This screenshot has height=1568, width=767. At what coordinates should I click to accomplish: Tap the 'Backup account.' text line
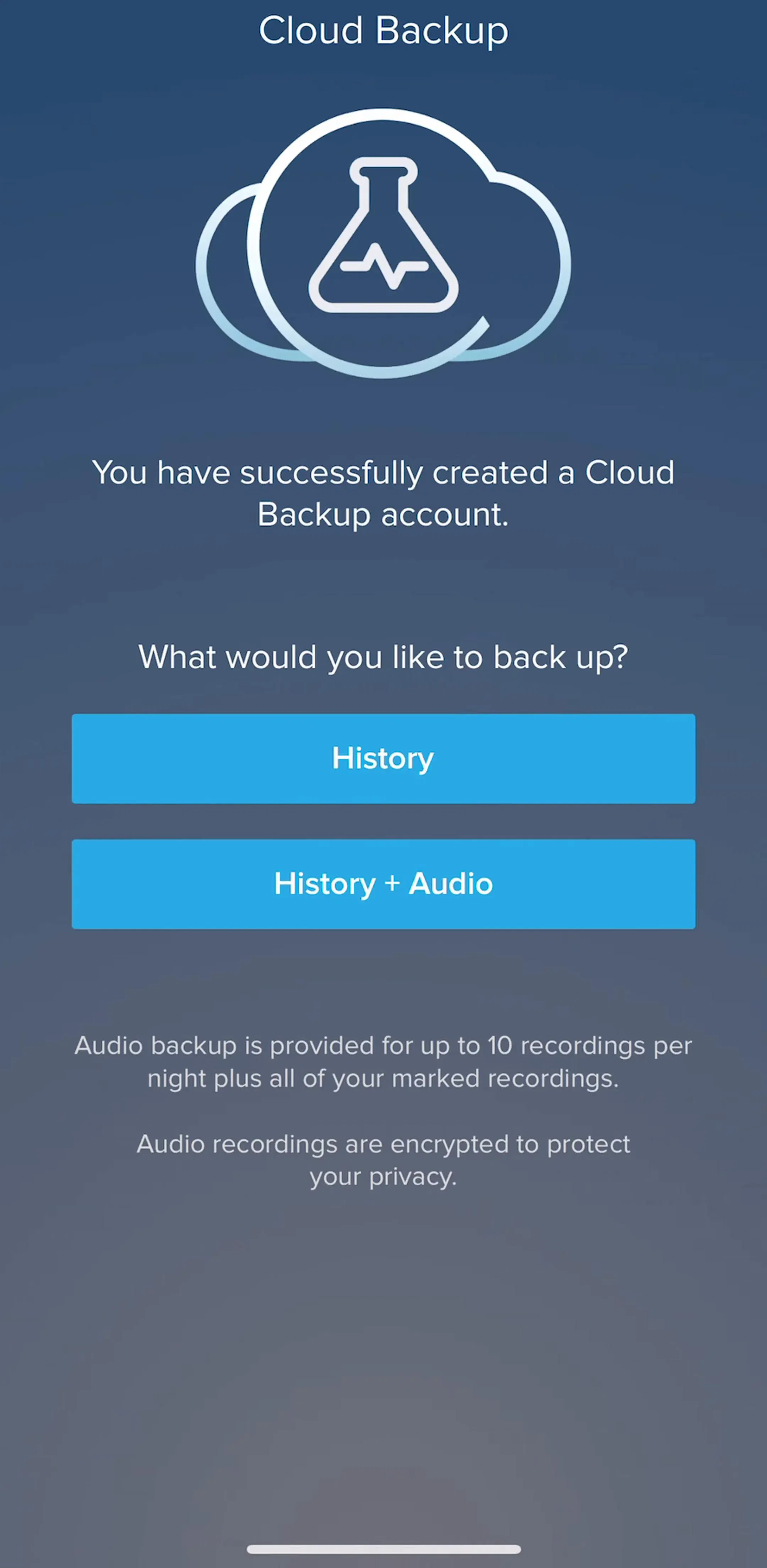click(x=383, y=515)
